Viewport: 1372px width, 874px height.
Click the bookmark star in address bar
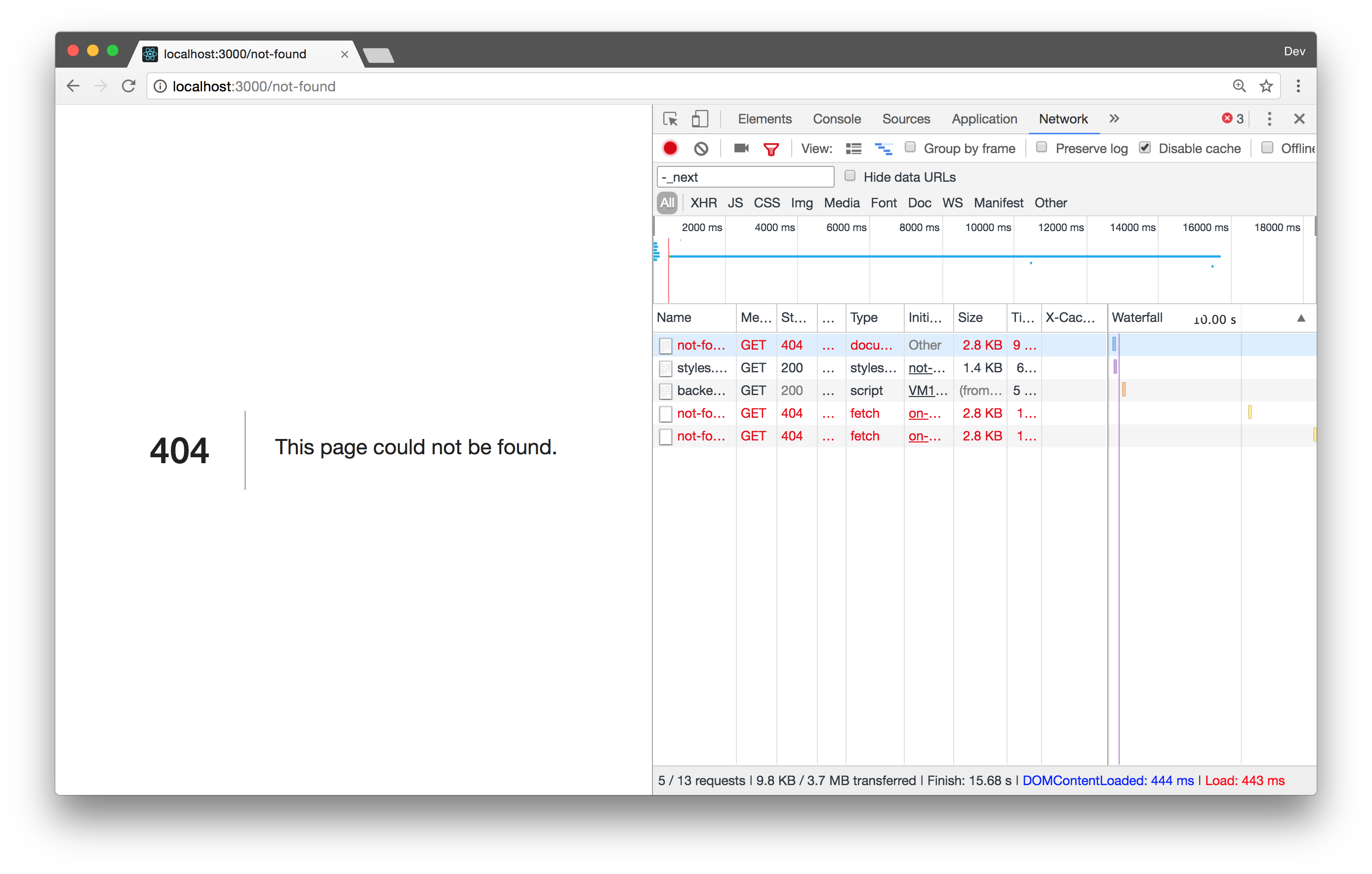pyautogui.click(x=1266, y=86)
